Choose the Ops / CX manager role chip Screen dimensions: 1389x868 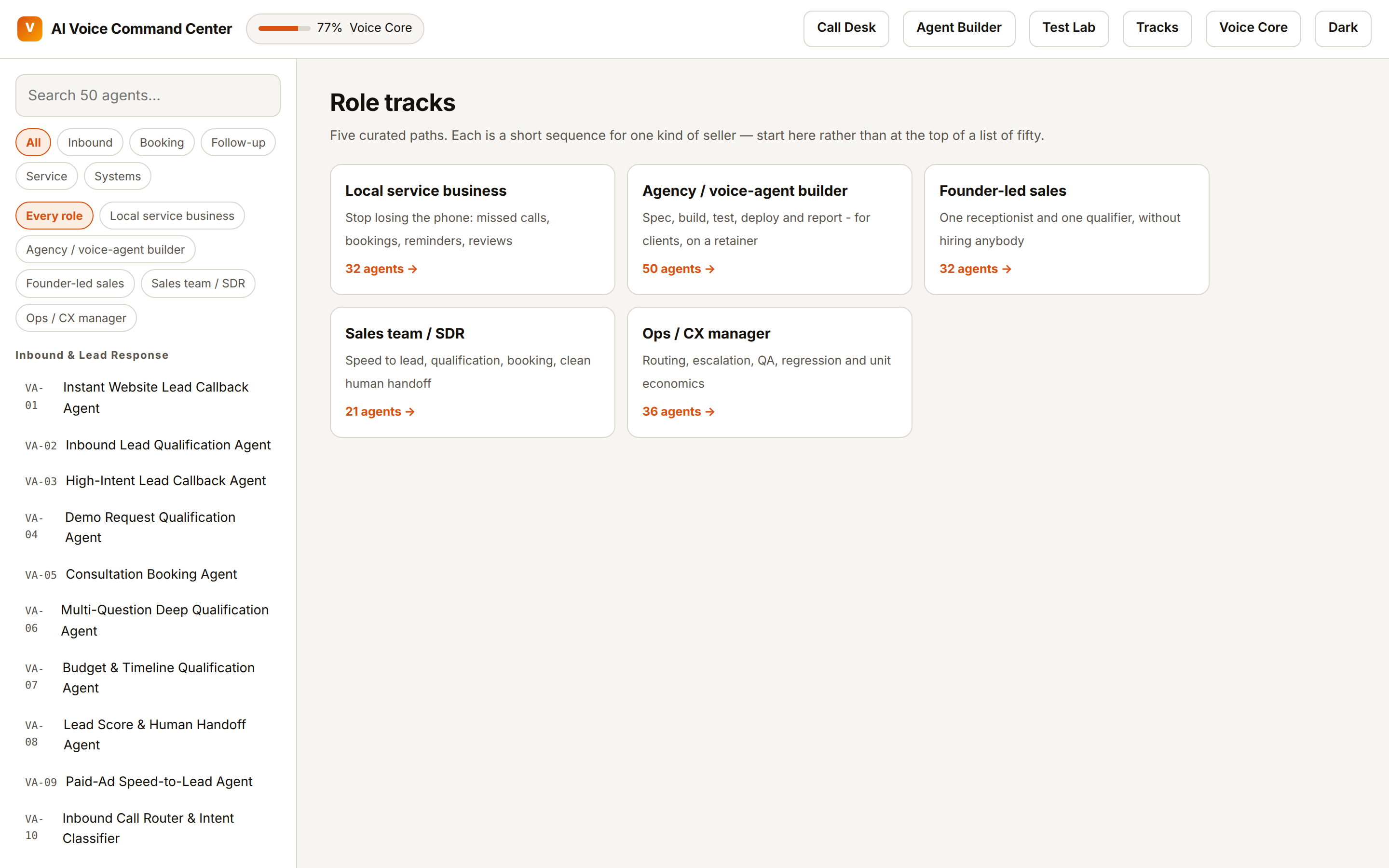(76, 318)
